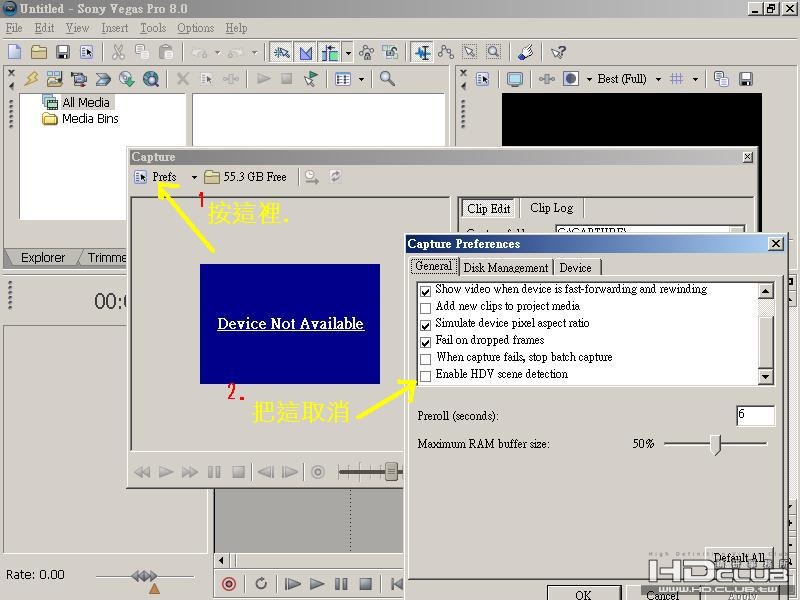Click the Overlays grid icon in preview
800x600 pixels.
click(677, 79)
